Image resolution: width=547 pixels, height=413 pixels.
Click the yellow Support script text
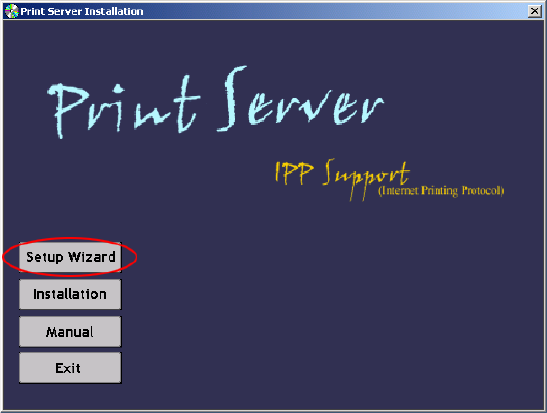click(366, 179)
